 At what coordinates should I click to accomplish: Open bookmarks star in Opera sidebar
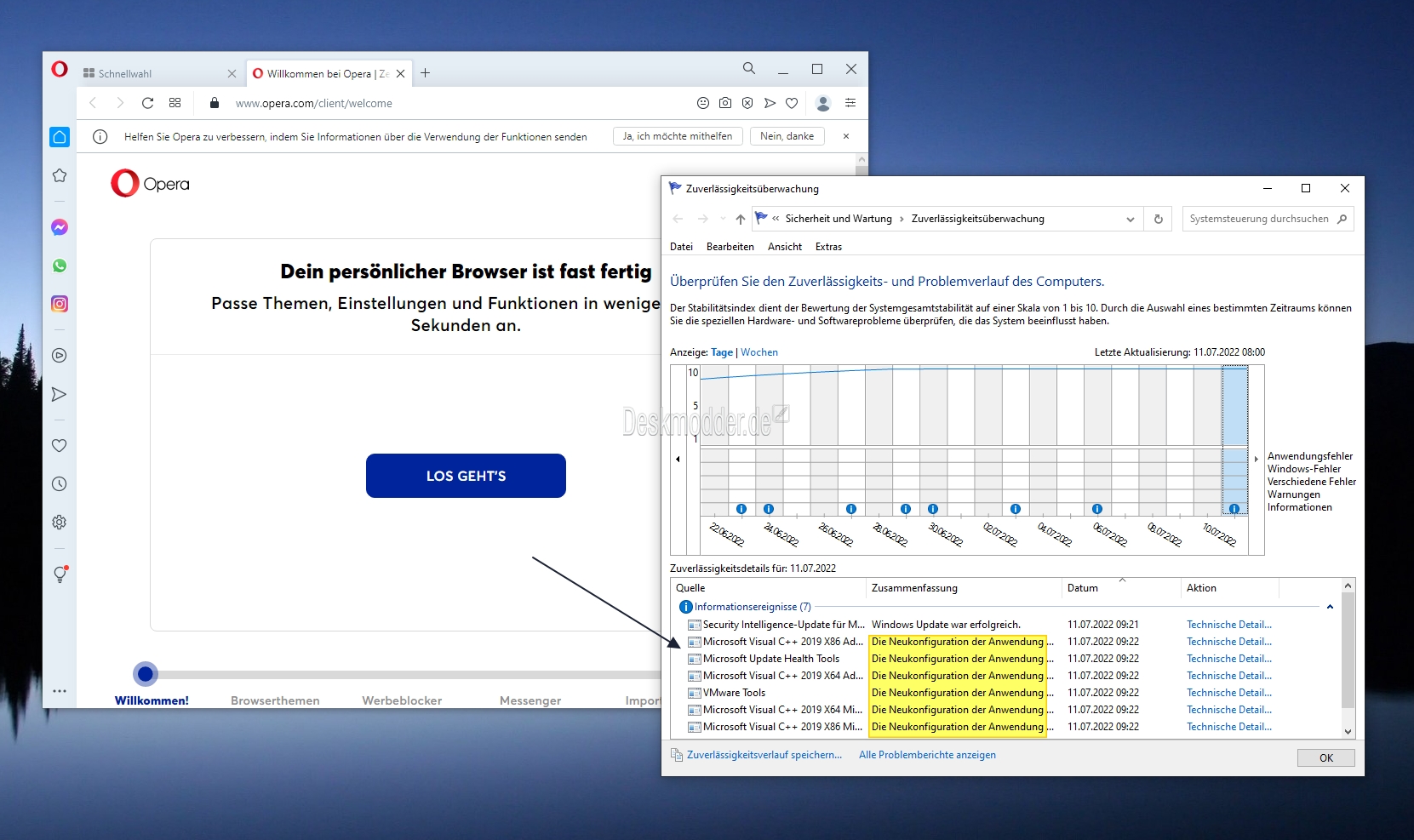pyautogui.click(x=60, y=175)
